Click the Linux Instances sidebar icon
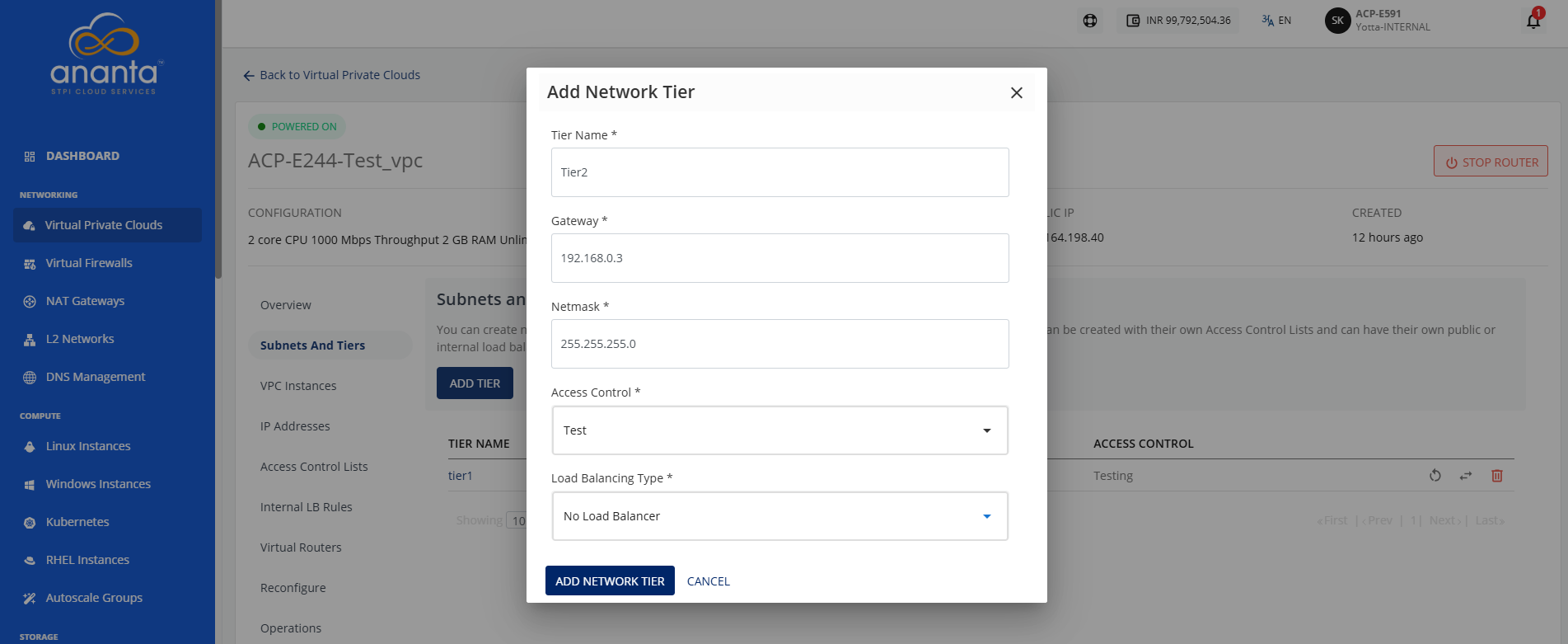This screenshot has height=644, width=1568. (x=30, y=447)
